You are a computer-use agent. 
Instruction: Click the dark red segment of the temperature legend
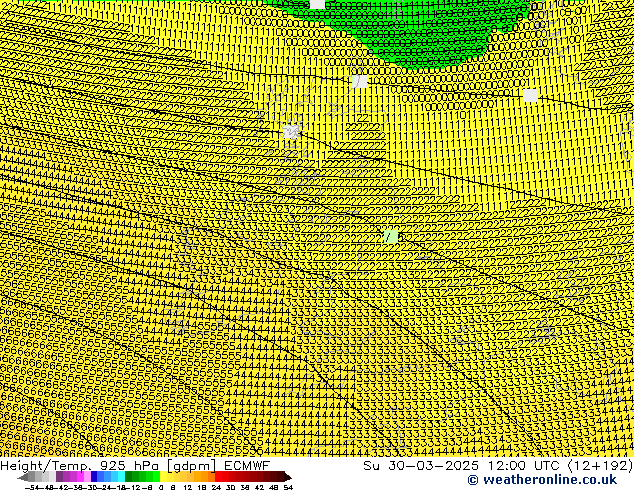[x=249, y=477]
